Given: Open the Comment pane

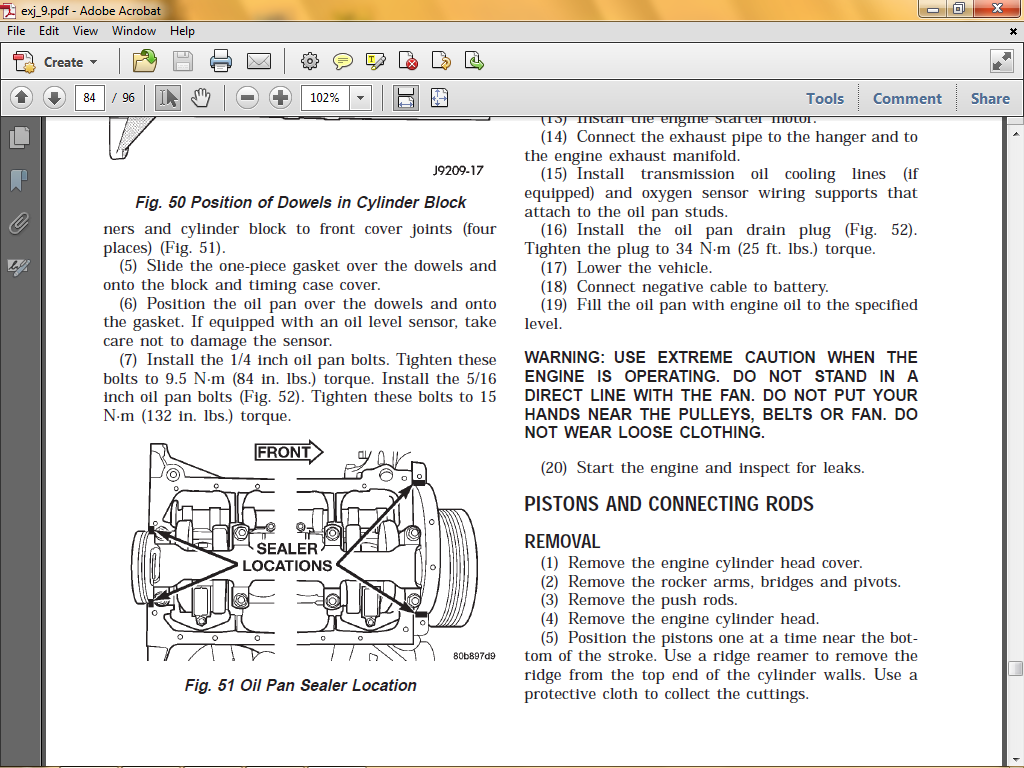Looking at the screenshot, I should [907, 98].
